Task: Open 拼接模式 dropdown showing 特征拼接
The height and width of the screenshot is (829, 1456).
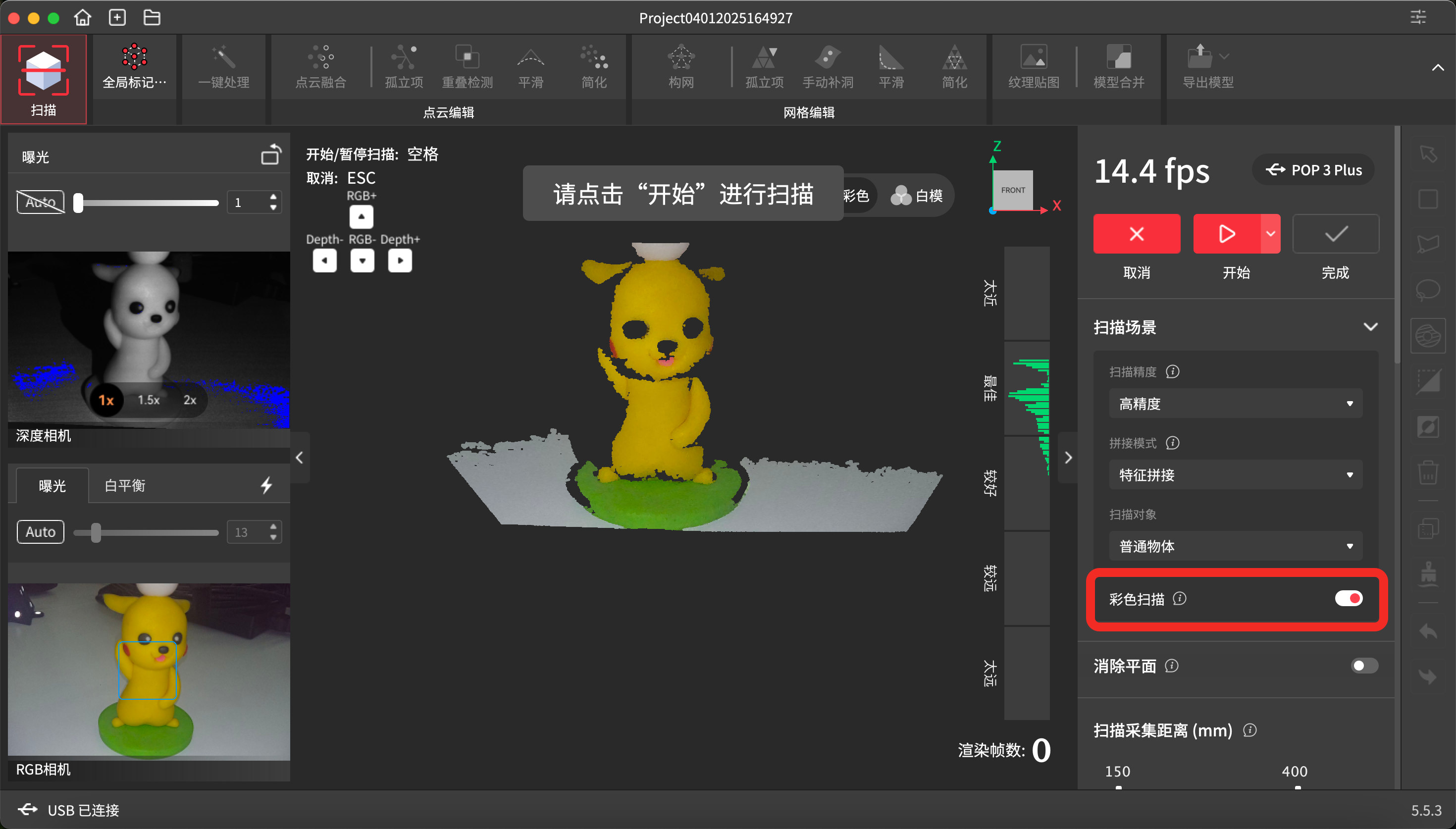Action: [1235, 475]
